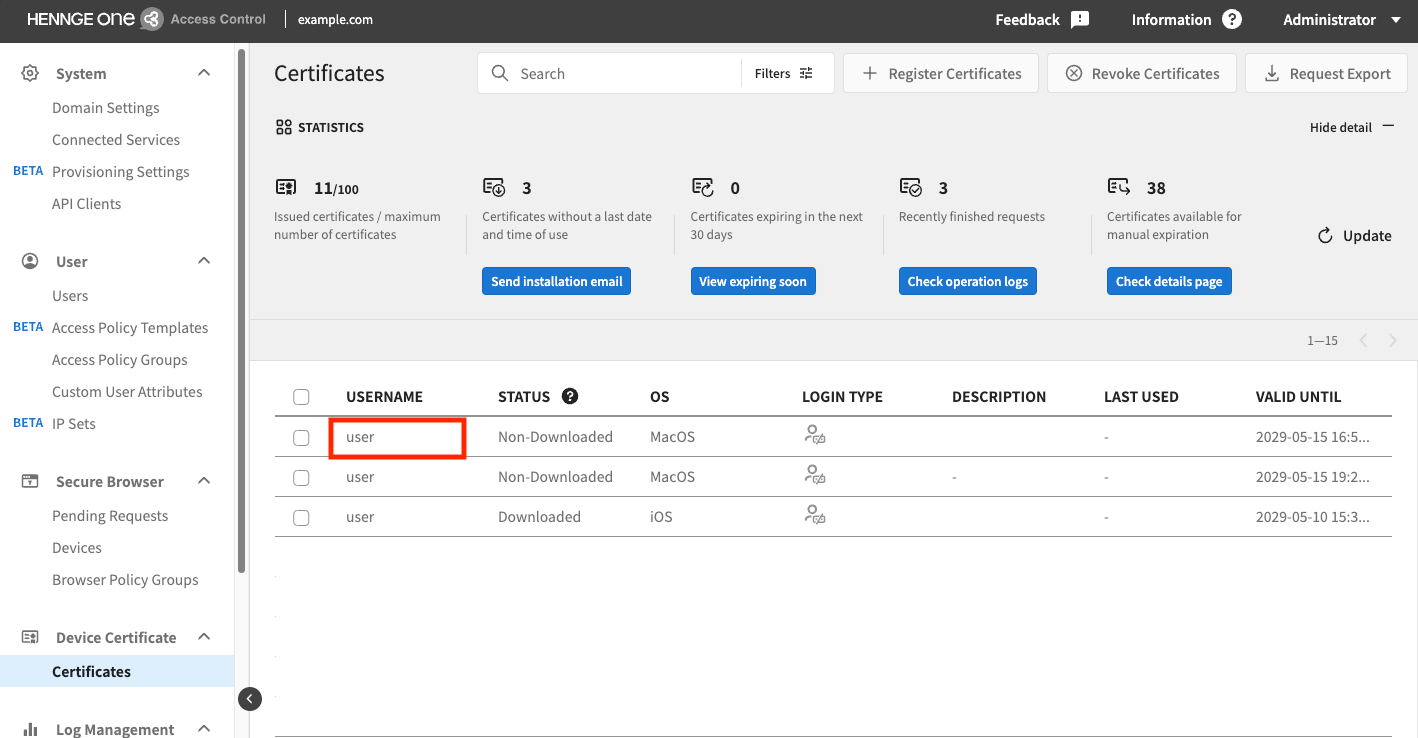Hide statistics detail panel
The width and height of the screenshot is (1418, 738).
(1351, 127)
